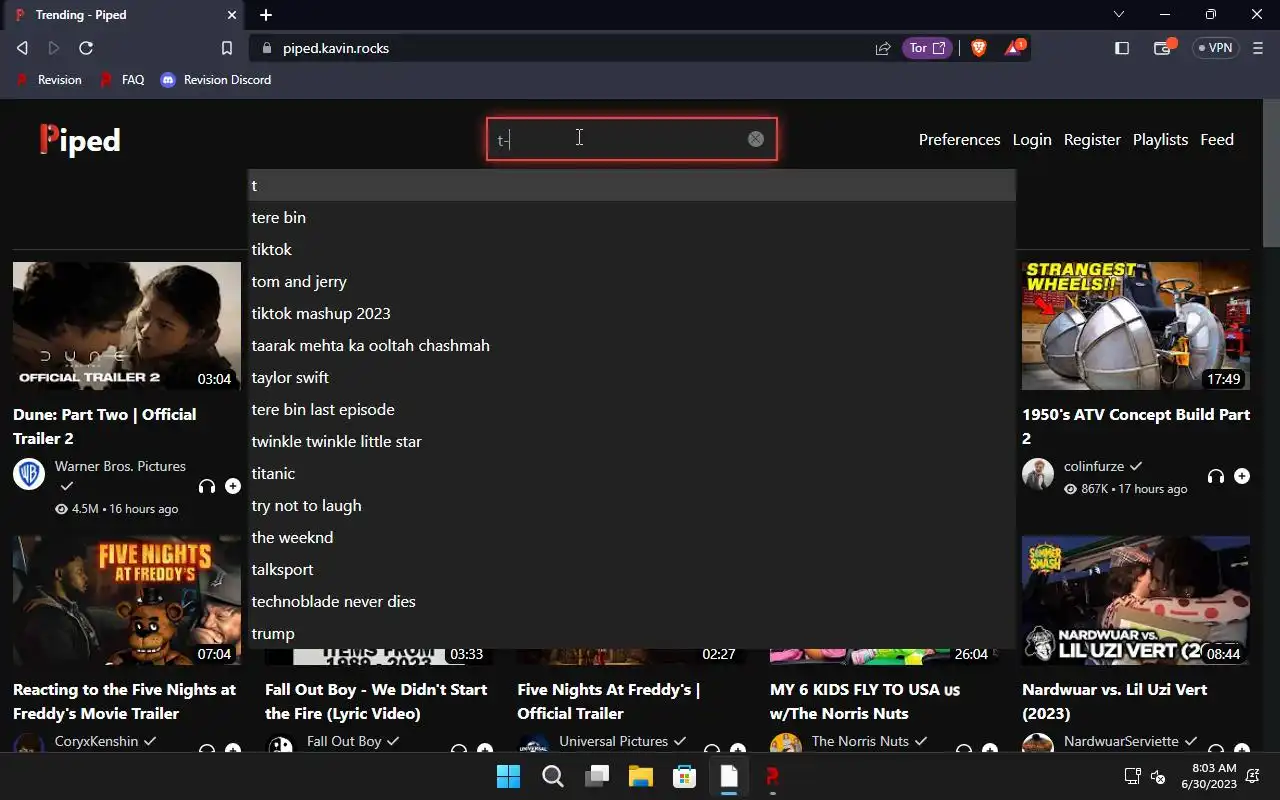Choose suggestion 'tiktok mashup 2023'
1280x800 pixels.
coord(632,313)
